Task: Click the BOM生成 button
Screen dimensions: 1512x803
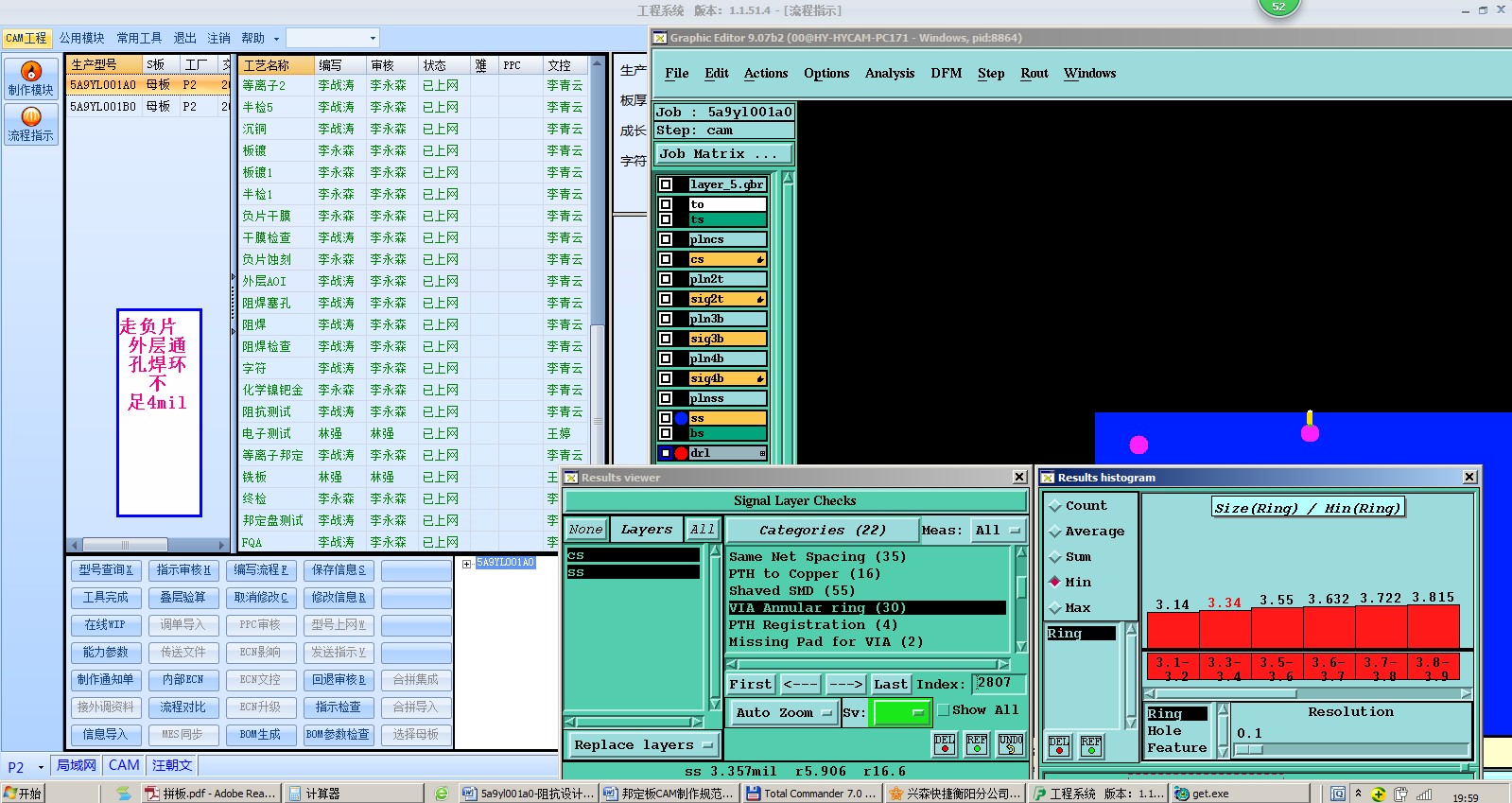Action: click(260, 734)
